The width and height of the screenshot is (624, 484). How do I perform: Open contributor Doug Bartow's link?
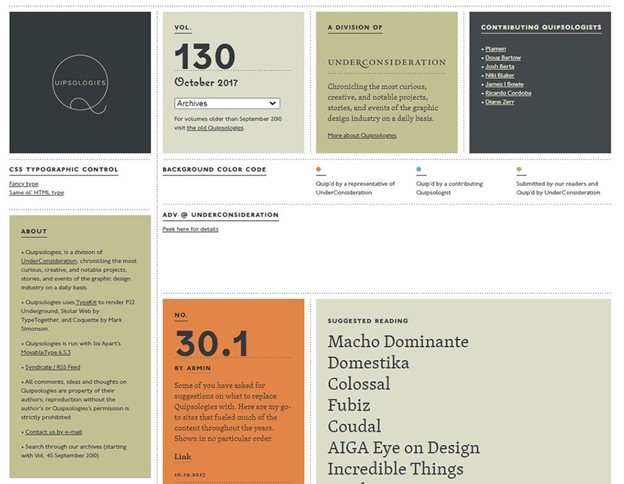(503, 58)
